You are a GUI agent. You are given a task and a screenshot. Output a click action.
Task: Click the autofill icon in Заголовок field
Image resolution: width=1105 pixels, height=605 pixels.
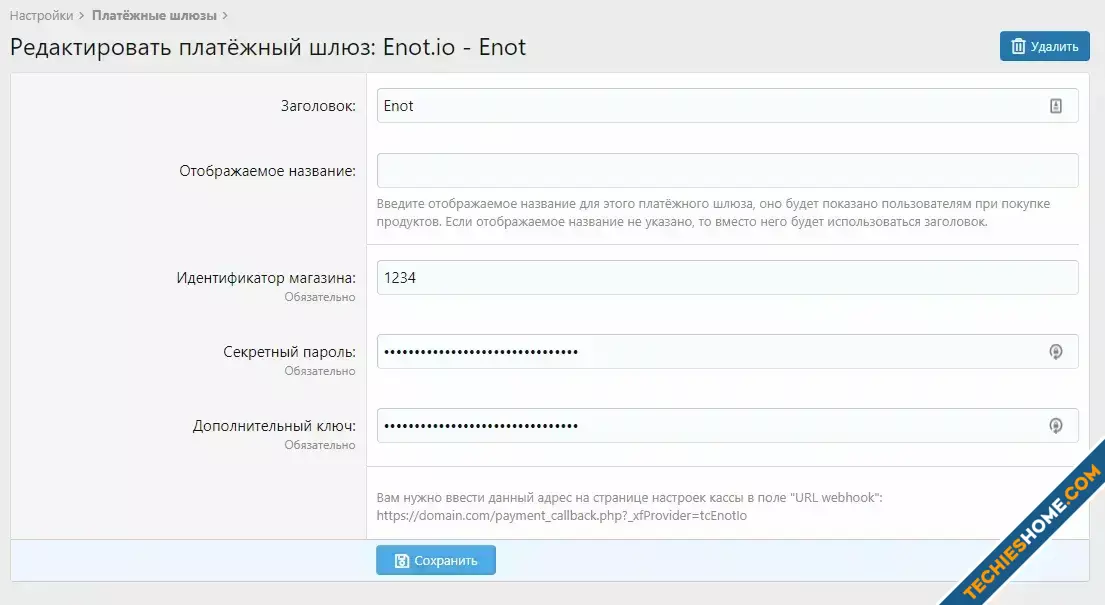1056,106
